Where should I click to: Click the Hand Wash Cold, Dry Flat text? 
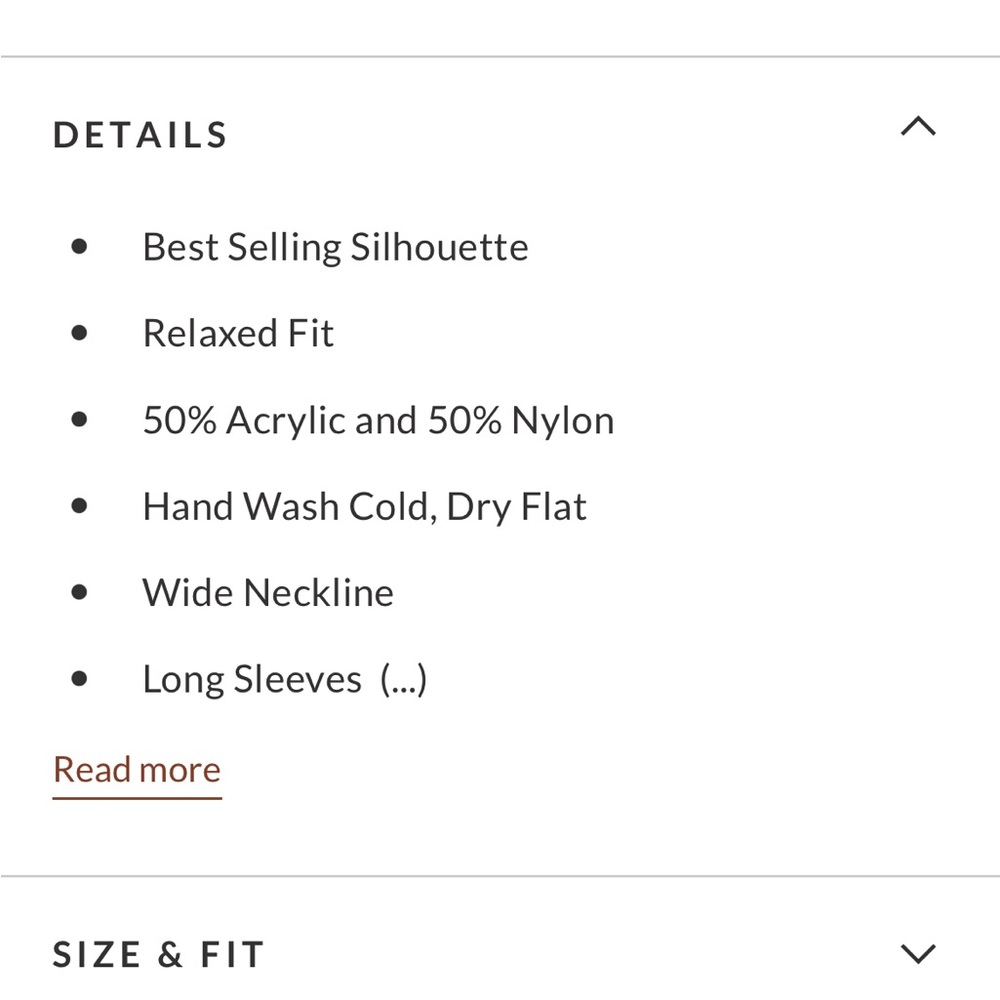[364, 507]
